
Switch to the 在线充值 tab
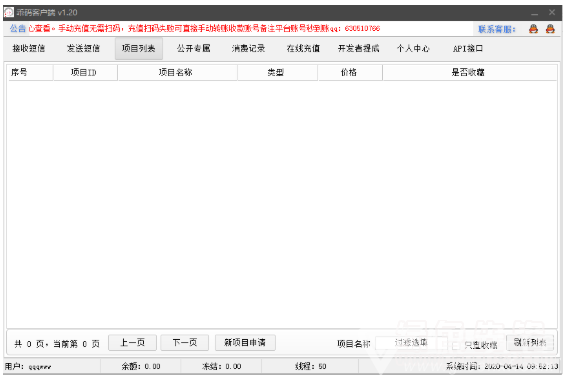(x=303, y=48)
